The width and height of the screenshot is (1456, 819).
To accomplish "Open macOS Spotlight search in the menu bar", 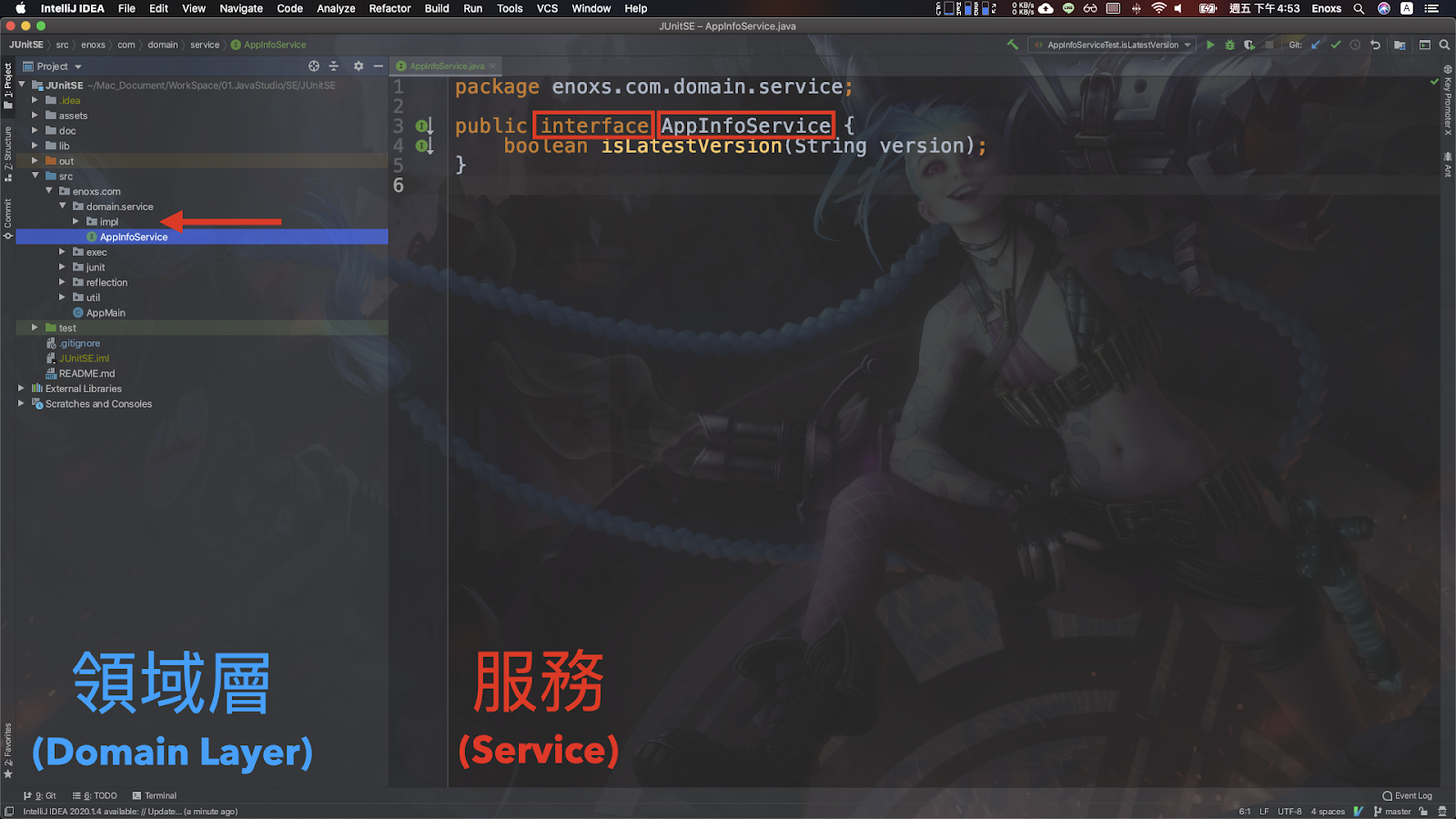I will [x=1359, y=8].
